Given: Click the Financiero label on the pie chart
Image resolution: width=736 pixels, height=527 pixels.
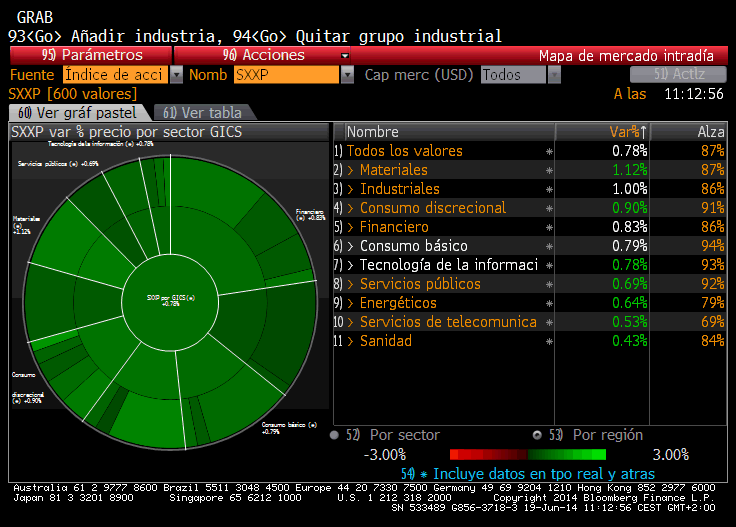Looking at the screenshot, I should (310, 214).
